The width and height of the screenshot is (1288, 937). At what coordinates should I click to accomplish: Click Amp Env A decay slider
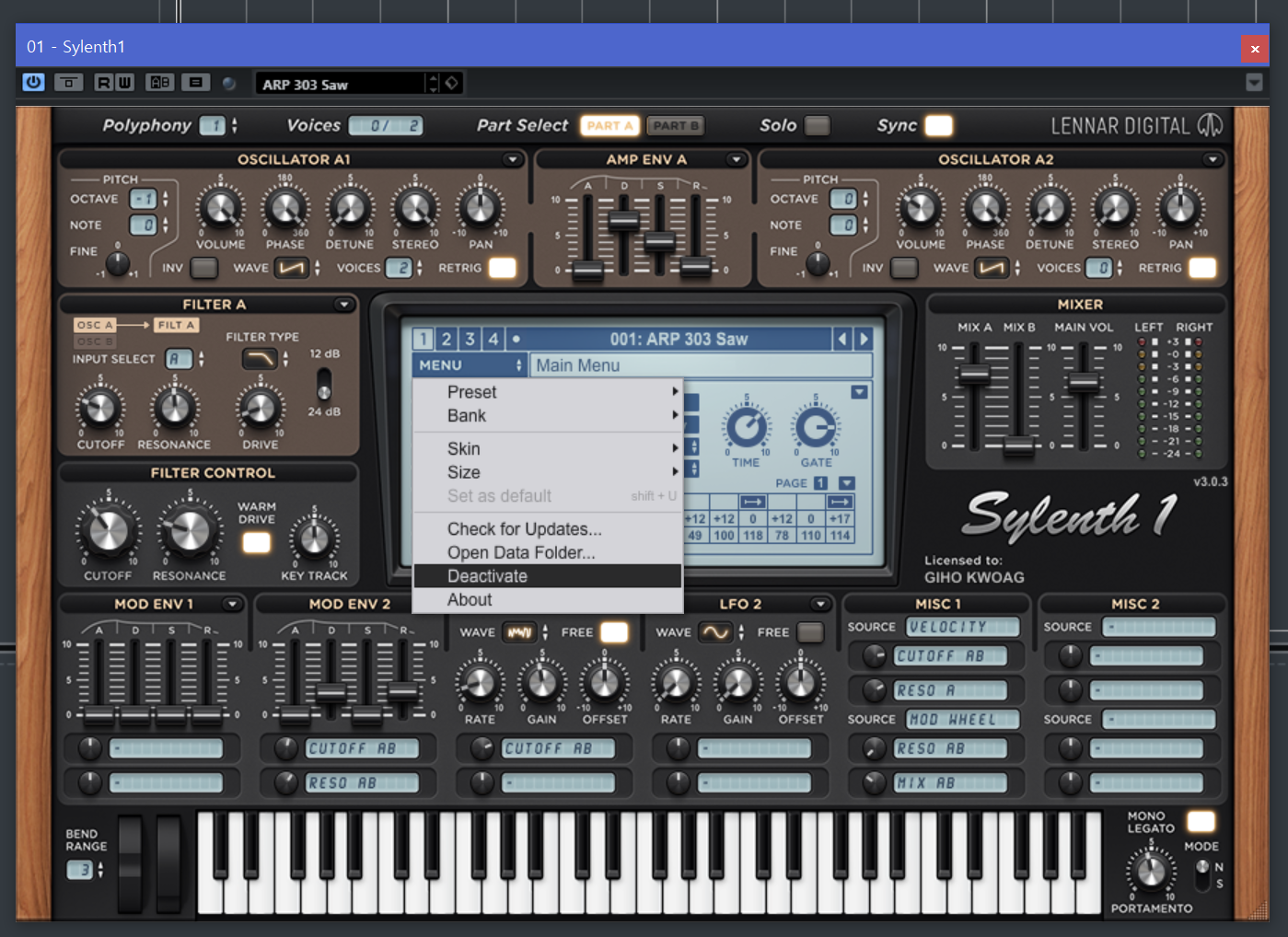623,221
